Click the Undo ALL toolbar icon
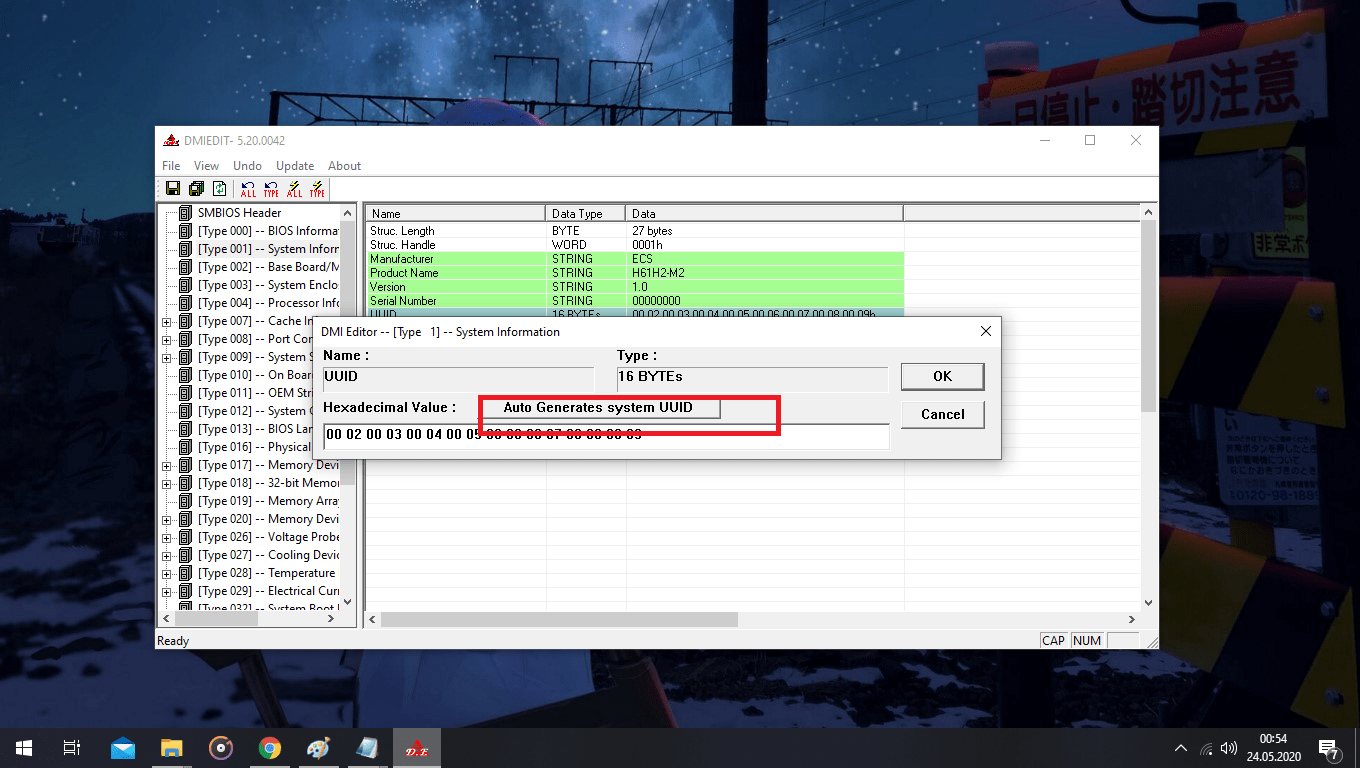The height and width of the screenshot is (768, 1360). pyautogui.click(x=248, y=189)
